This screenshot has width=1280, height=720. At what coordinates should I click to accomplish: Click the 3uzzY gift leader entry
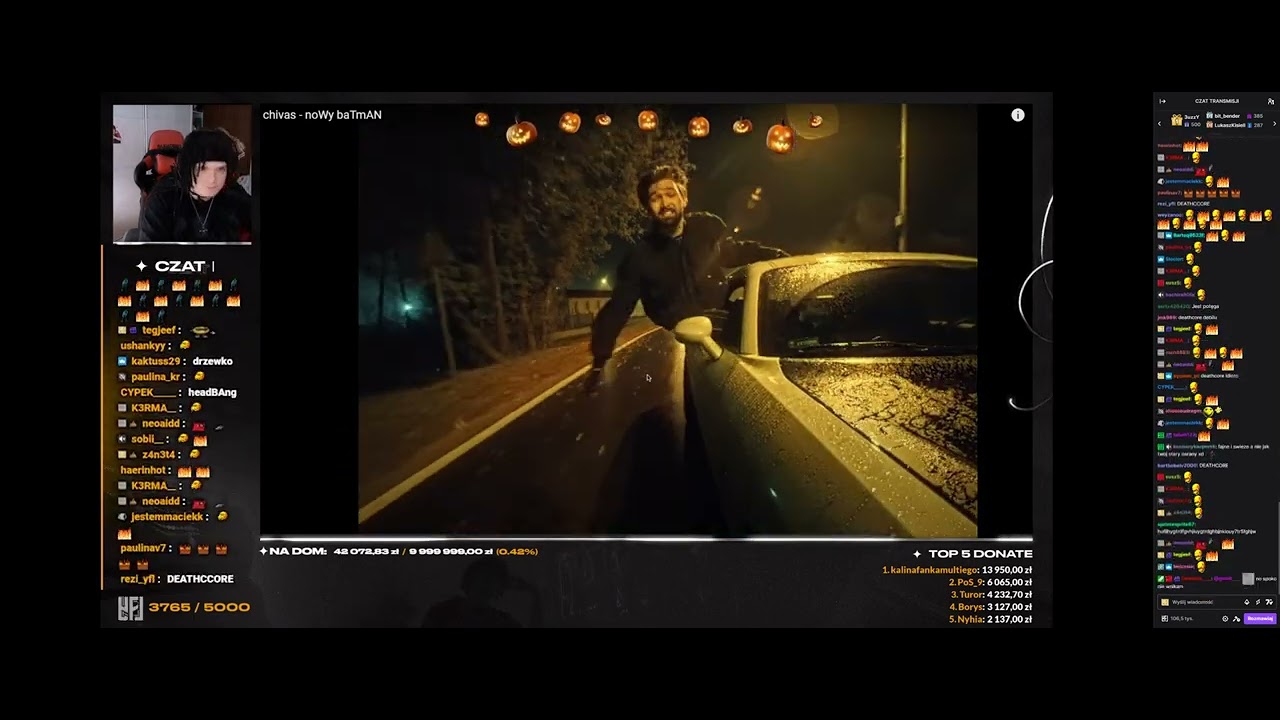(1185, 120)
